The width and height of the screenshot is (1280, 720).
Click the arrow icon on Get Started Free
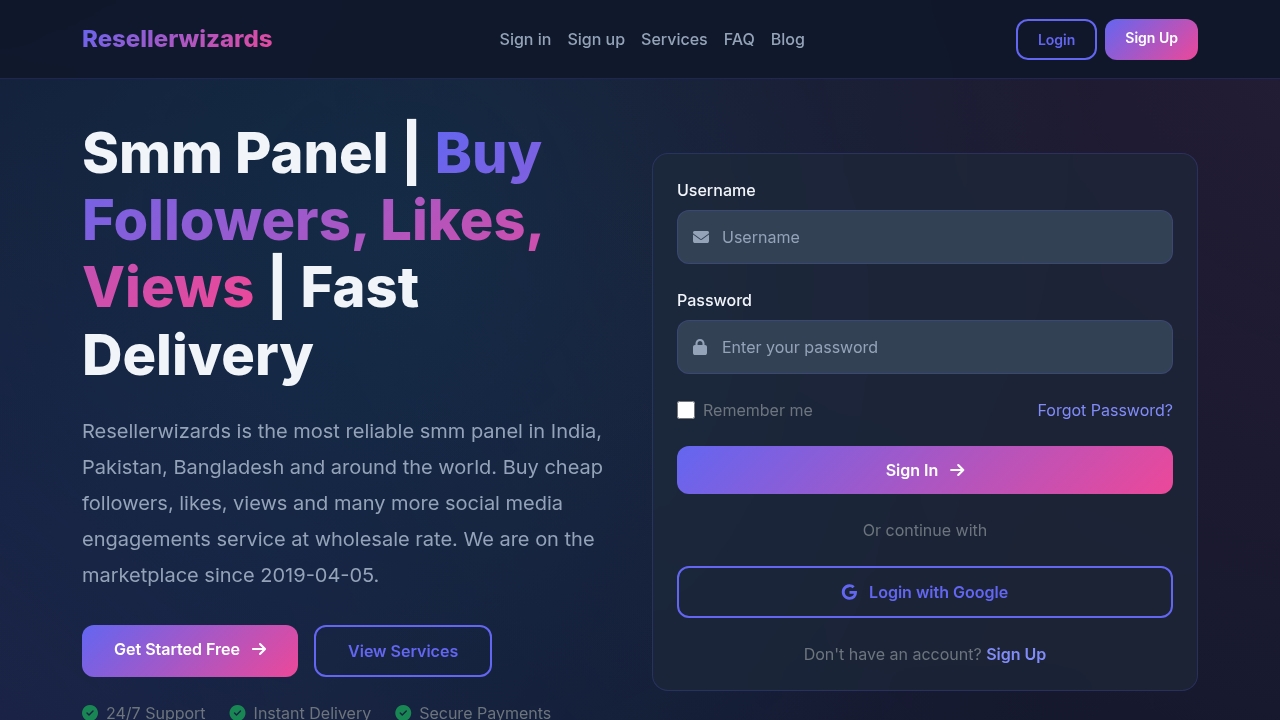(x=259, y=649)
